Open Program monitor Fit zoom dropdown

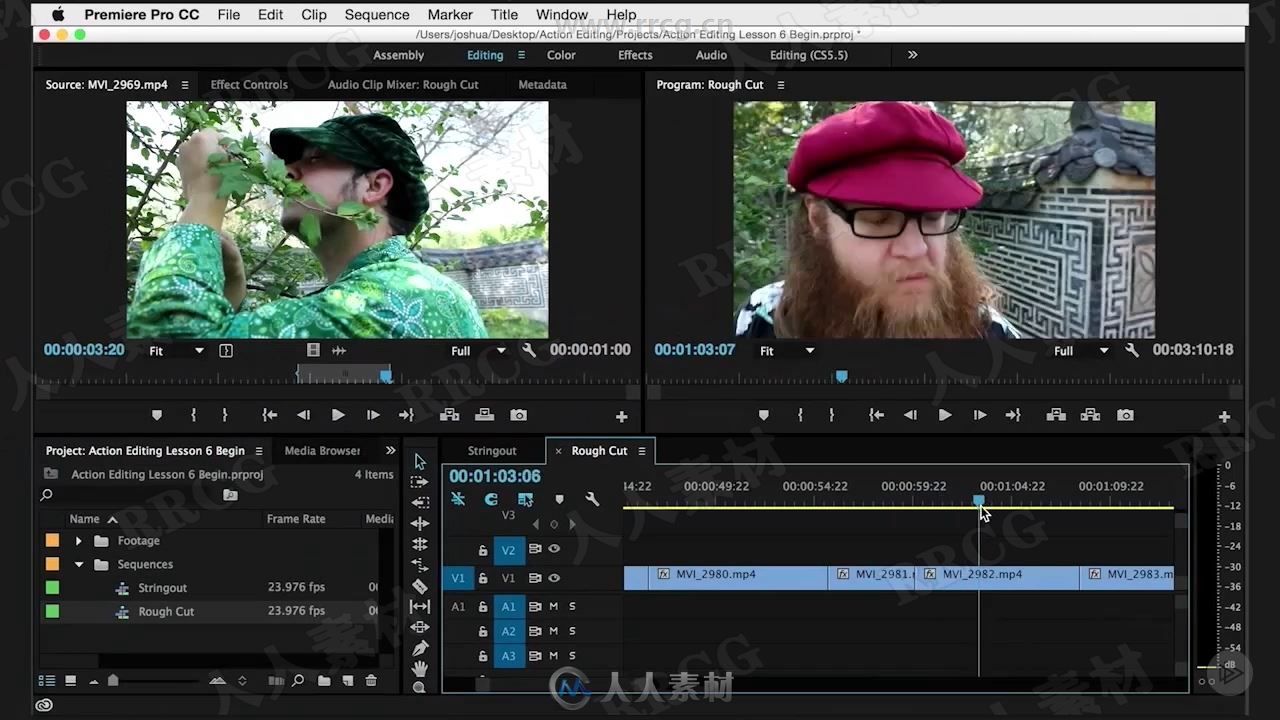(x=787, y=351)
